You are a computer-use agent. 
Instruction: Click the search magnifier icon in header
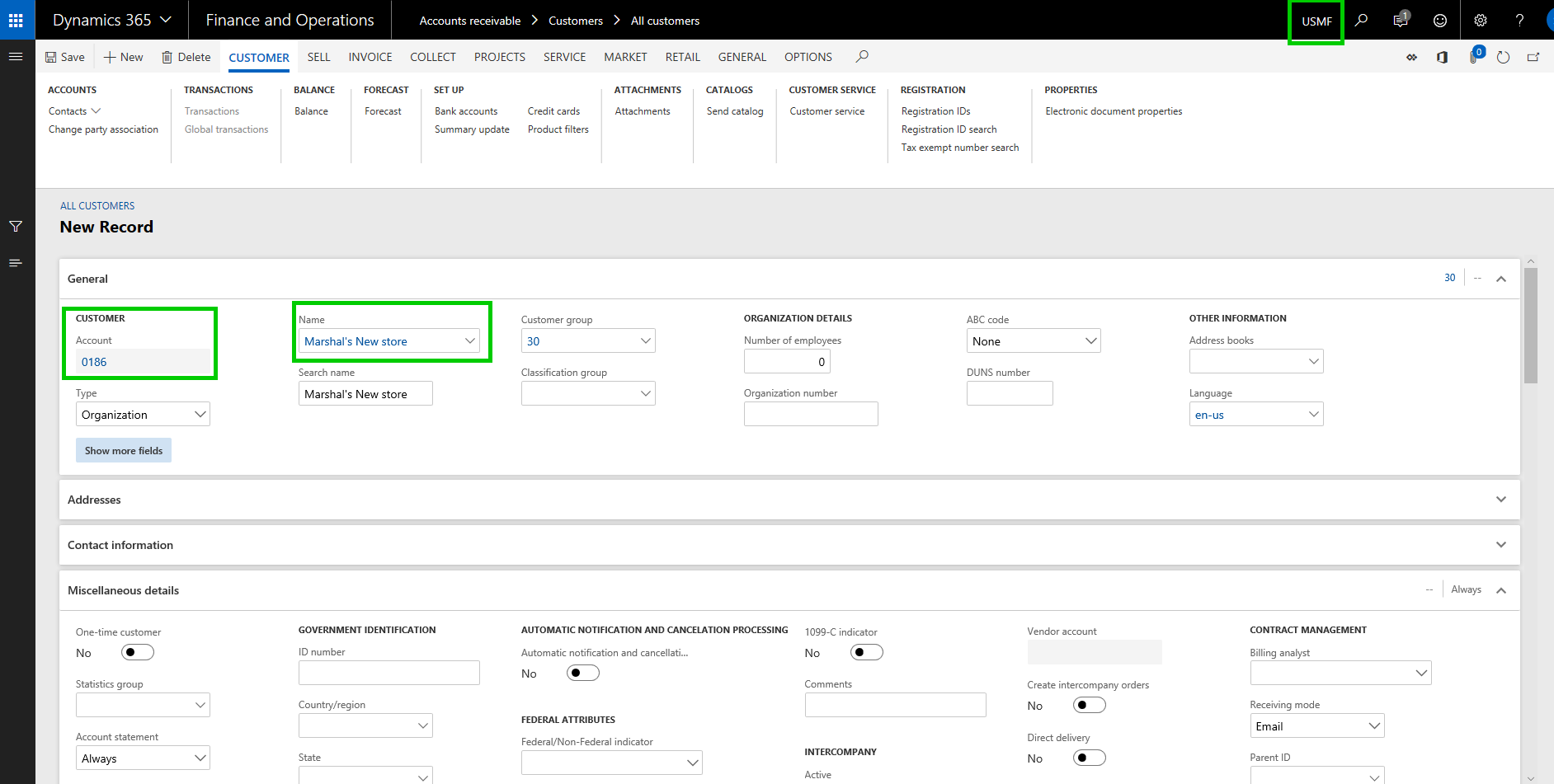click(x=1361, y=20)
